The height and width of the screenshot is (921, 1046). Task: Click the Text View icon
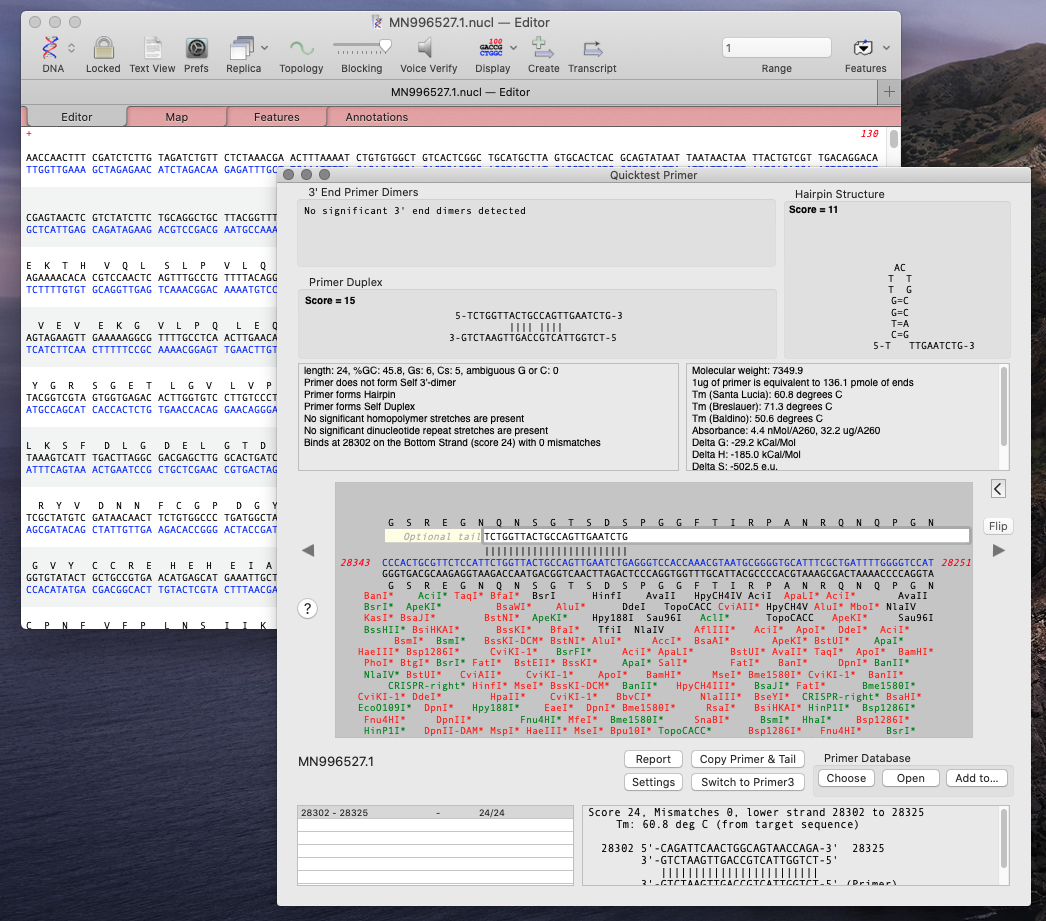[151, 47]
